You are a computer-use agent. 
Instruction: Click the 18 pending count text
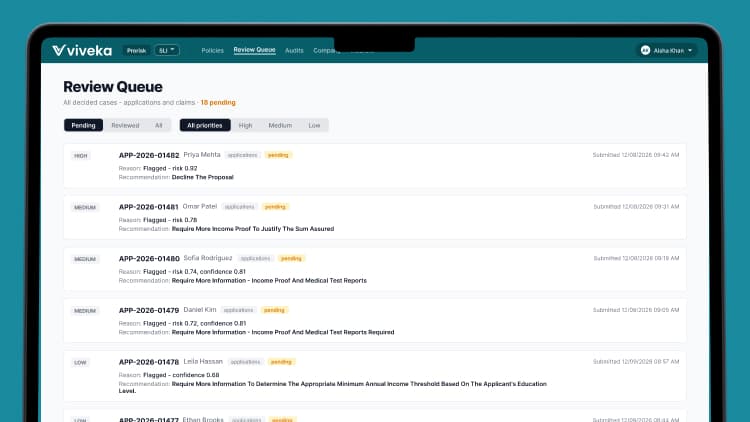tap(218, 102)
